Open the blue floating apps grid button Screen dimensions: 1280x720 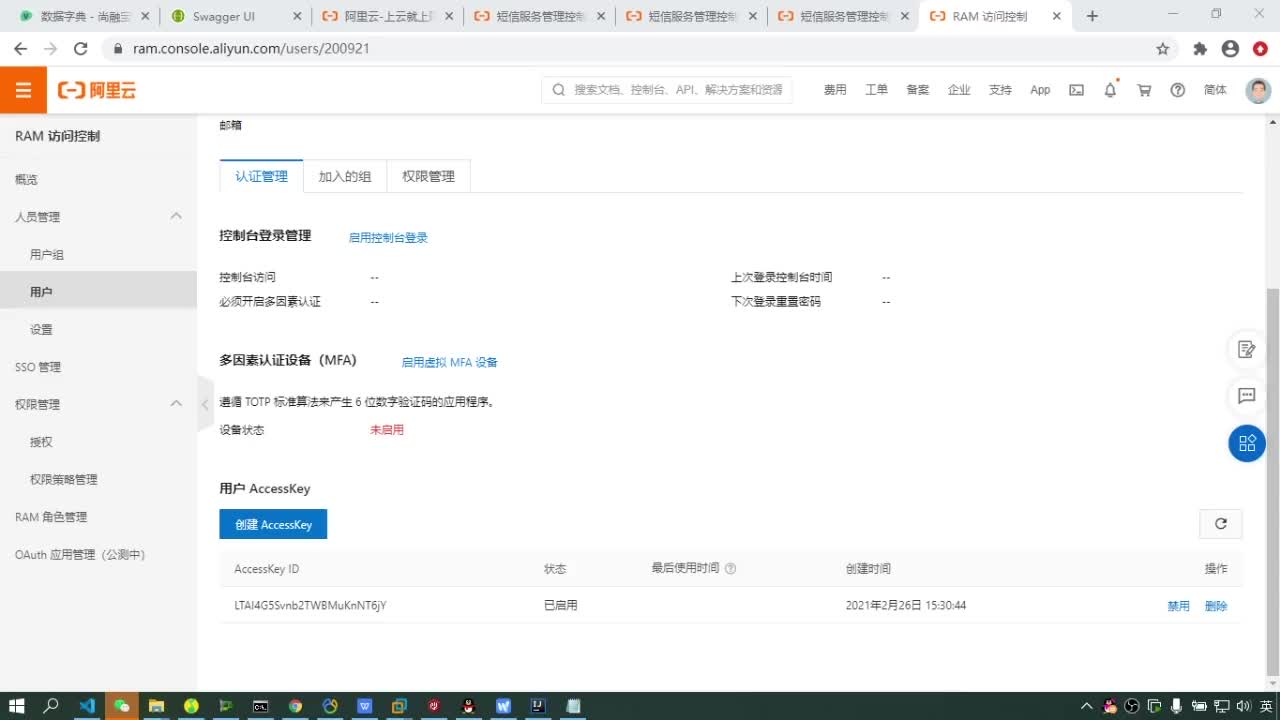pyautogui.click(x=1247, y=443)
